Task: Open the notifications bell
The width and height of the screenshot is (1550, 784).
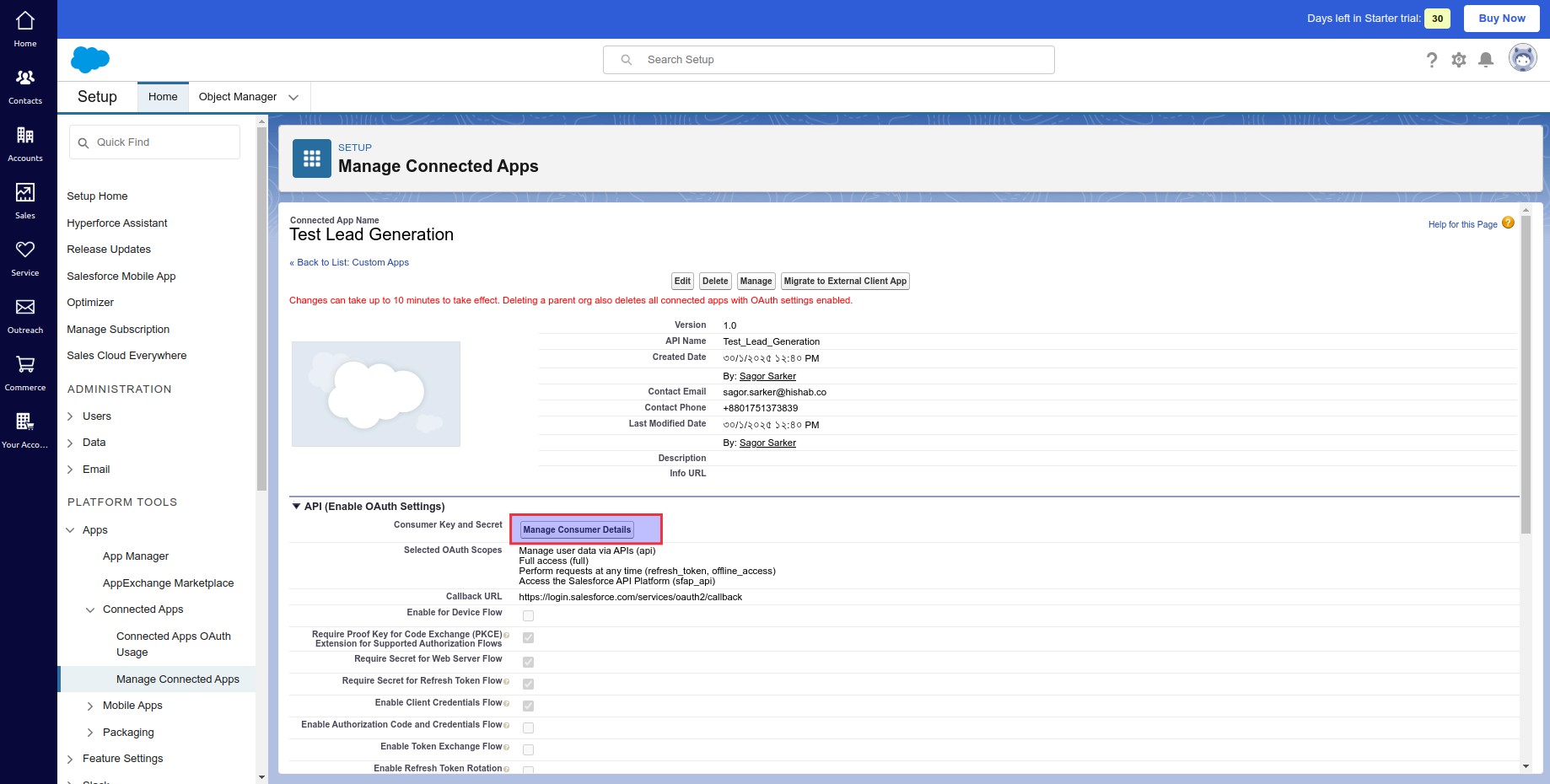Action: 1486,60
